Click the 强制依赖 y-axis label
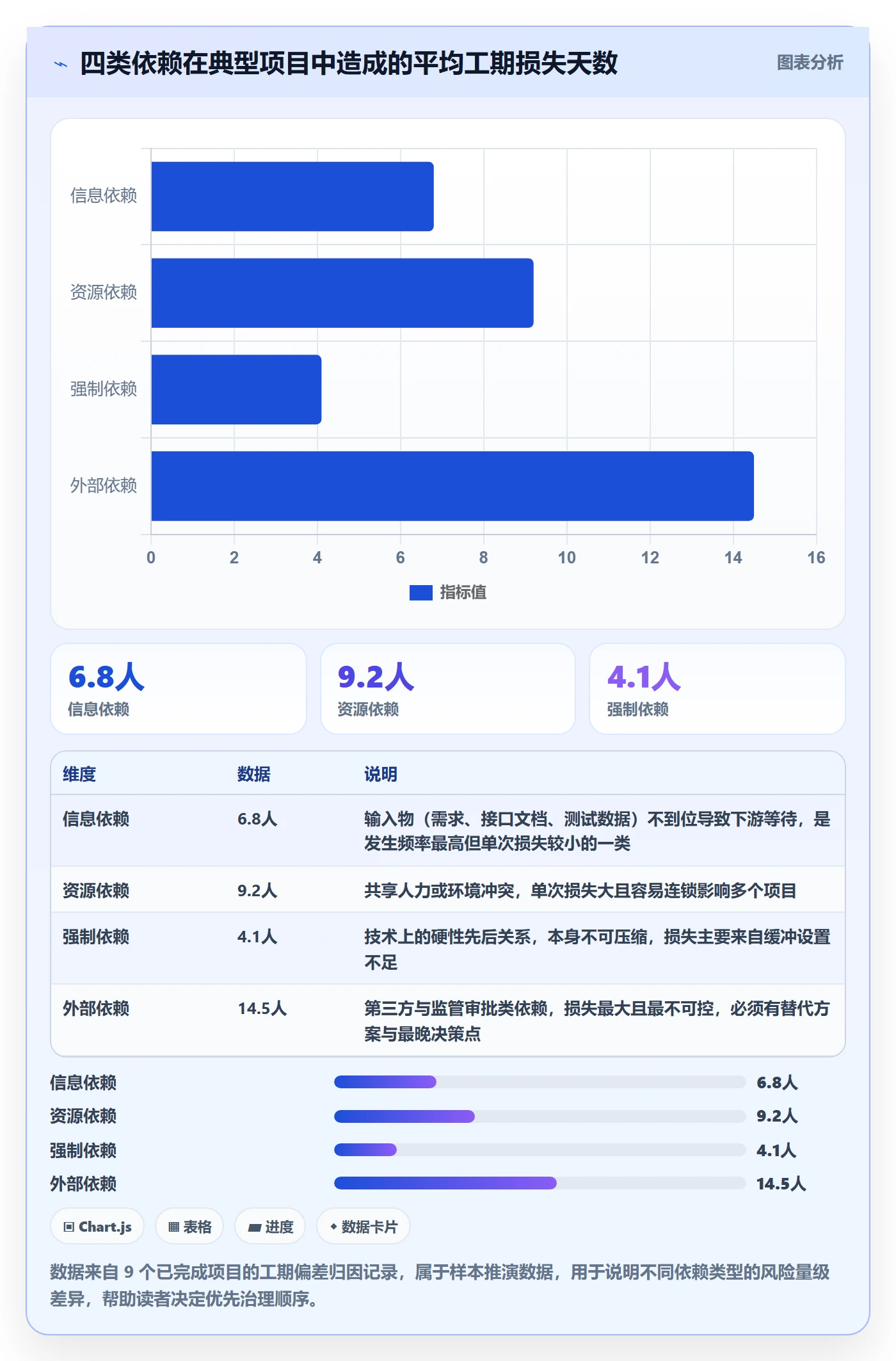 pos(104,389)
